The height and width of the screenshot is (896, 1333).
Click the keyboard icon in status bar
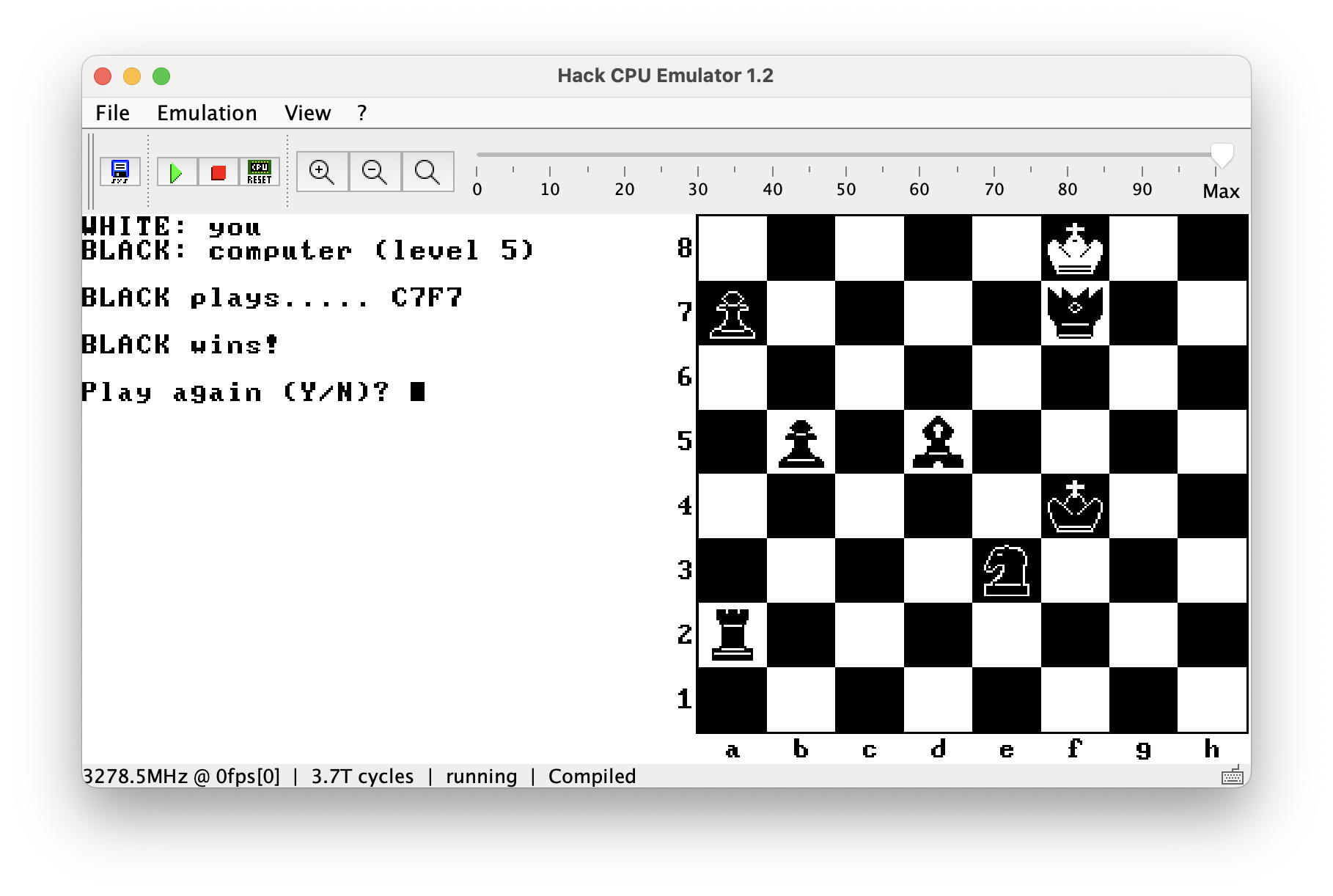pyautogui.click(x=1232, y=776)
